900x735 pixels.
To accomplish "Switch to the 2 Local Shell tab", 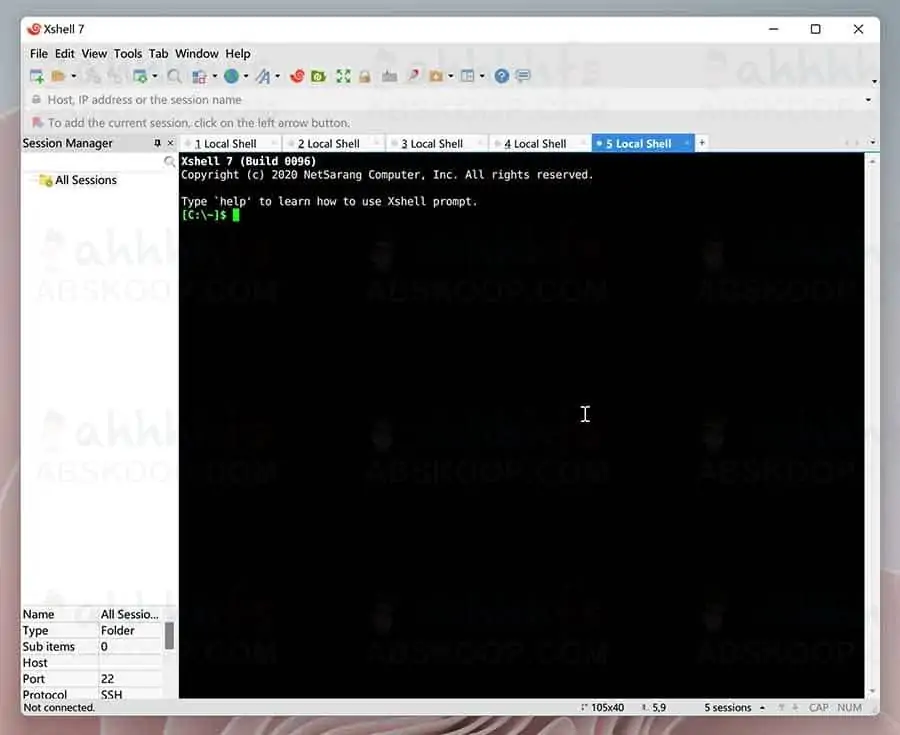I will coord(328,144).
